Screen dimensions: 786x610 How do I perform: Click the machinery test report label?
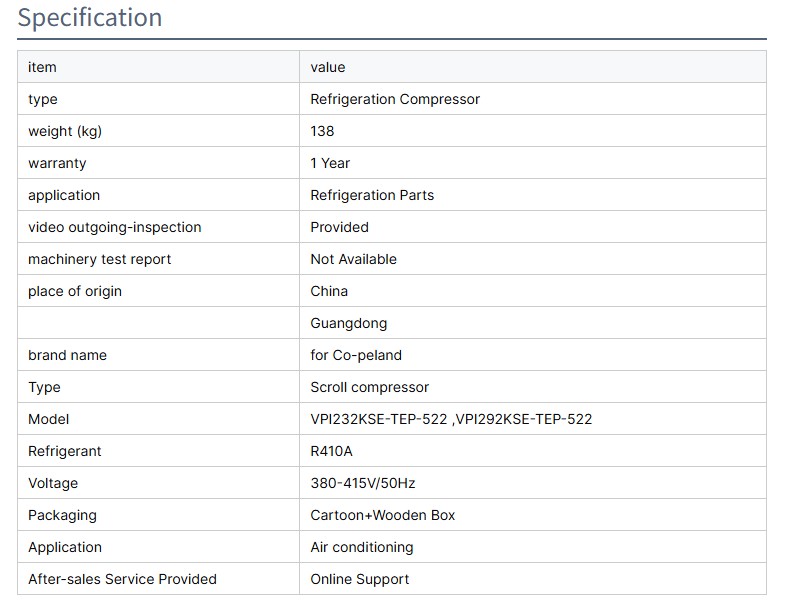[x=100, y=259]
